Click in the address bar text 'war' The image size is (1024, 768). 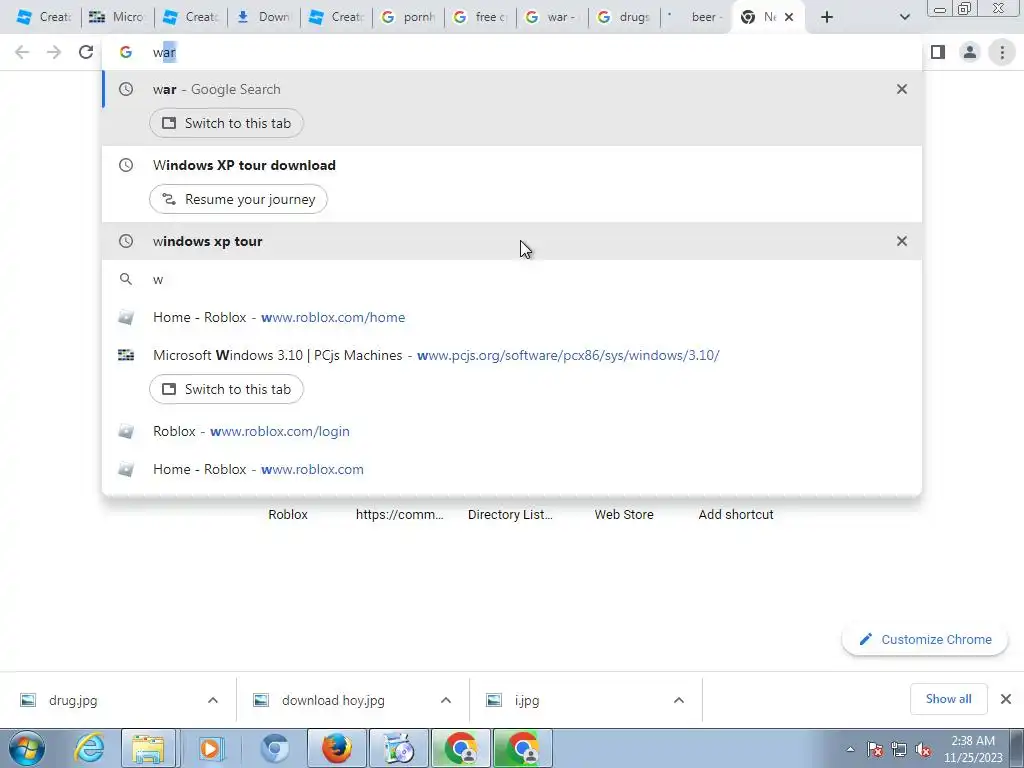click(165, 52)
